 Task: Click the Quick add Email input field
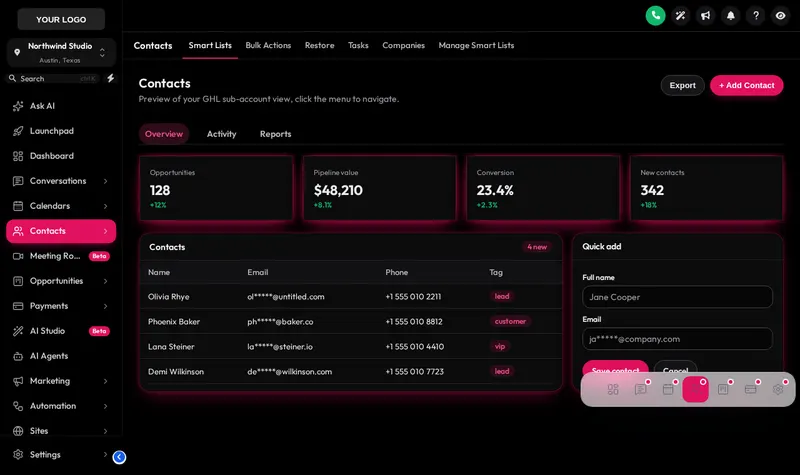click(x=677, y=339)
